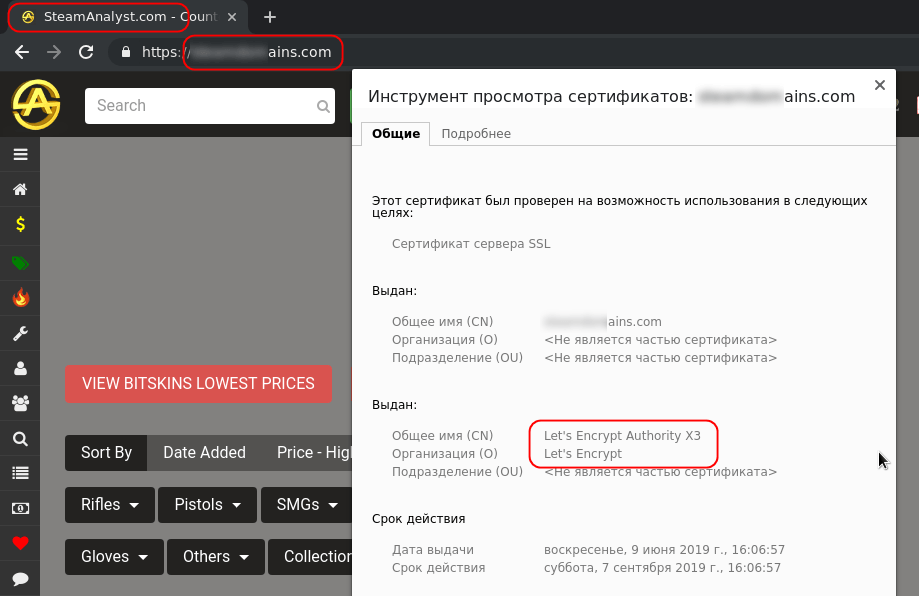This screenshot has height=596, width=919.
Task: Click the Срок действия section heading
Action: click(418, 519)
